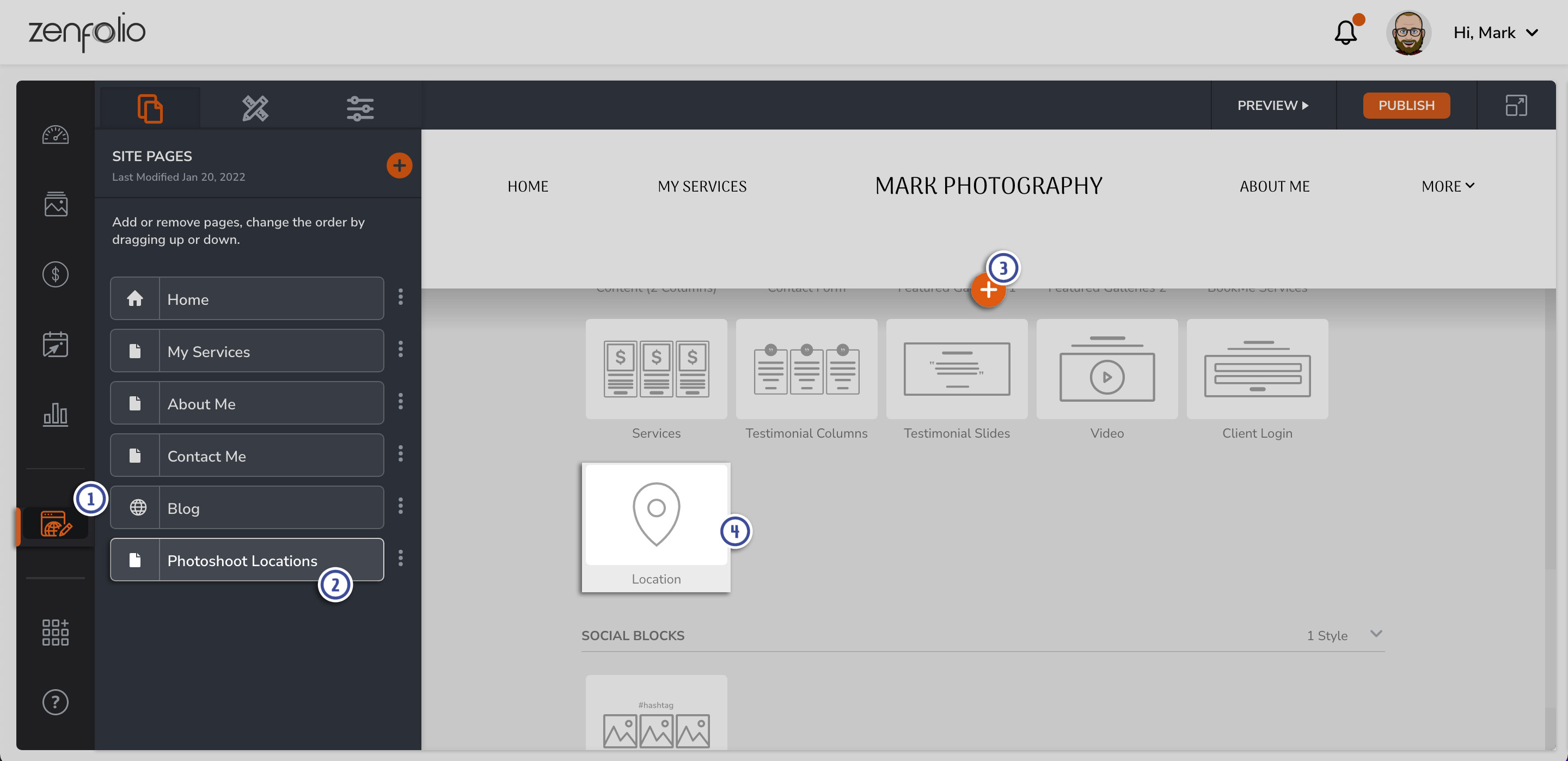Click HOME in site navigation
1568x761 pixels.
point(528,186)
